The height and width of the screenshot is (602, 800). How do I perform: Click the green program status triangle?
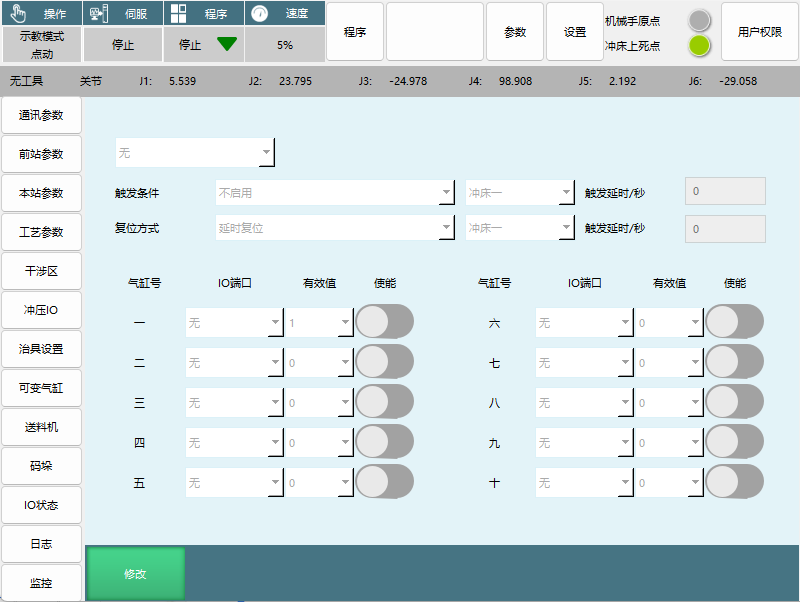[x=227, y=44]
